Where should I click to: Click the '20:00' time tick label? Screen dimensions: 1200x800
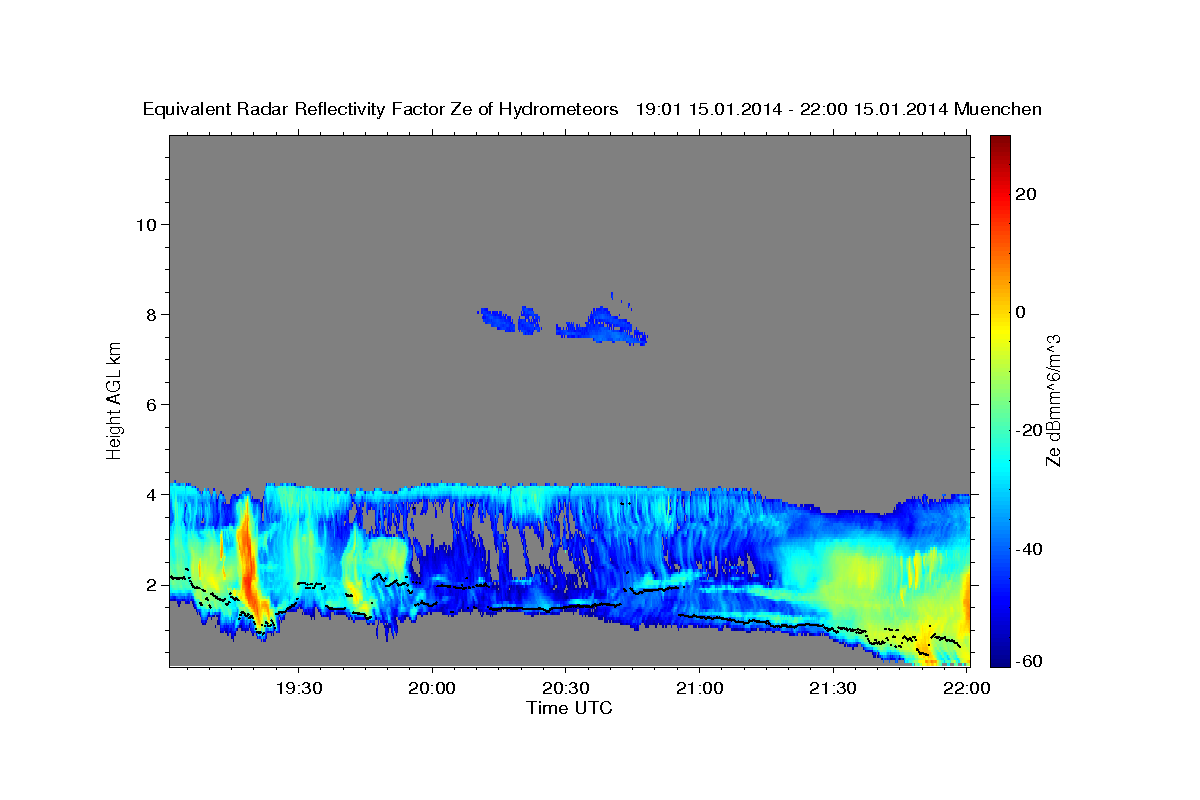pos(433,688)
